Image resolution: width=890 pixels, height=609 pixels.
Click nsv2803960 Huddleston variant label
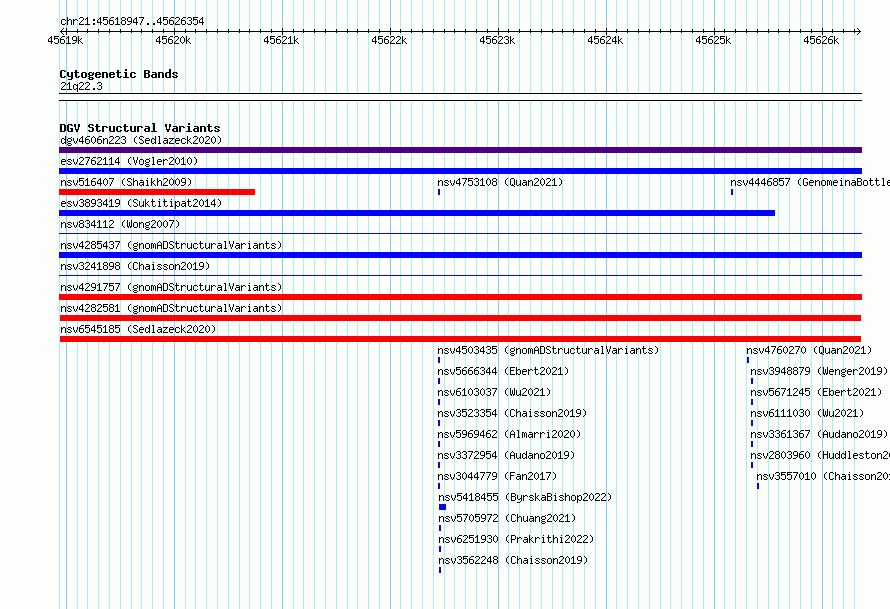pos(820,455)
